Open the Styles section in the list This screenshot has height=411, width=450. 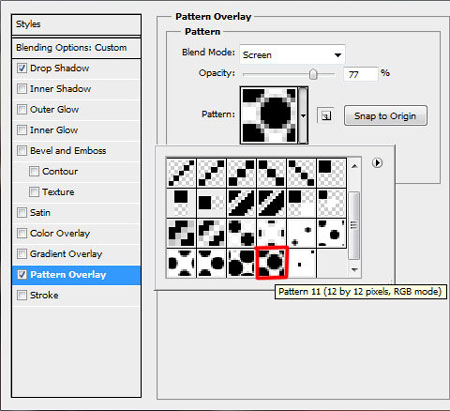click(x=76, y=24)
